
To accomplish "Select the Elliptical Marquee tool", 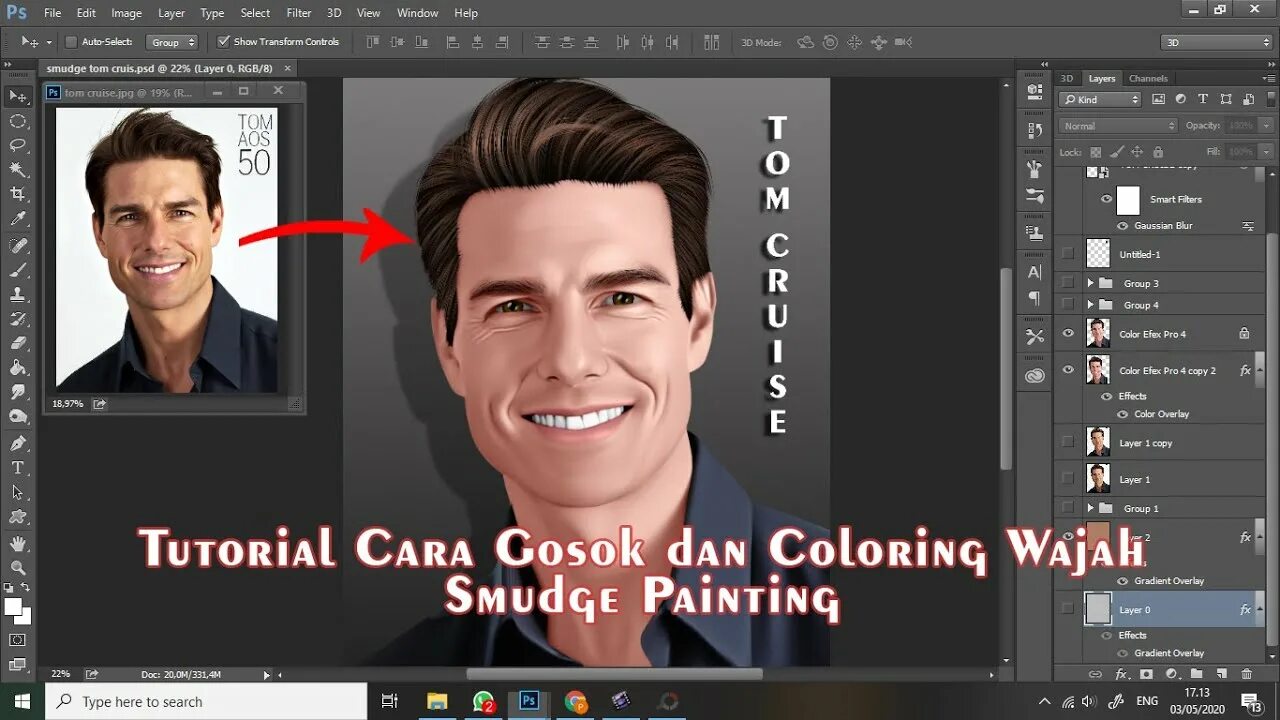I will tap(18, 121).
